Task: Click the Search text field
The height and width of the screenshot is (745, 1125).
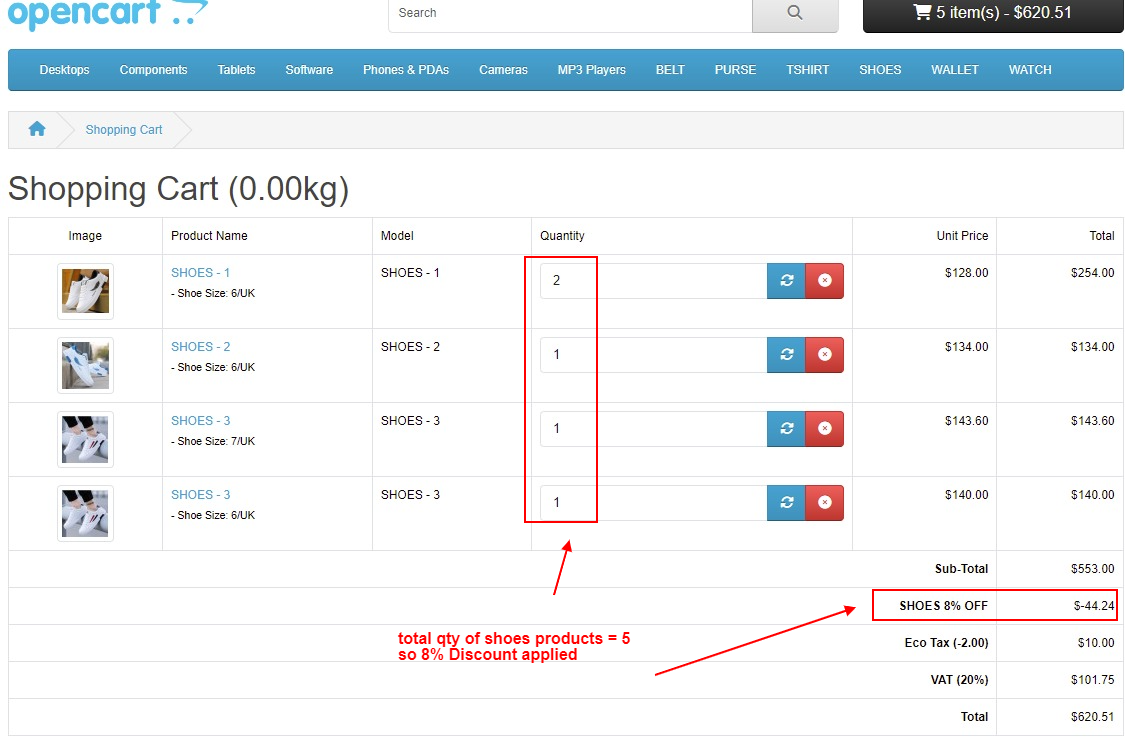Action: click(x=570, y=13)
